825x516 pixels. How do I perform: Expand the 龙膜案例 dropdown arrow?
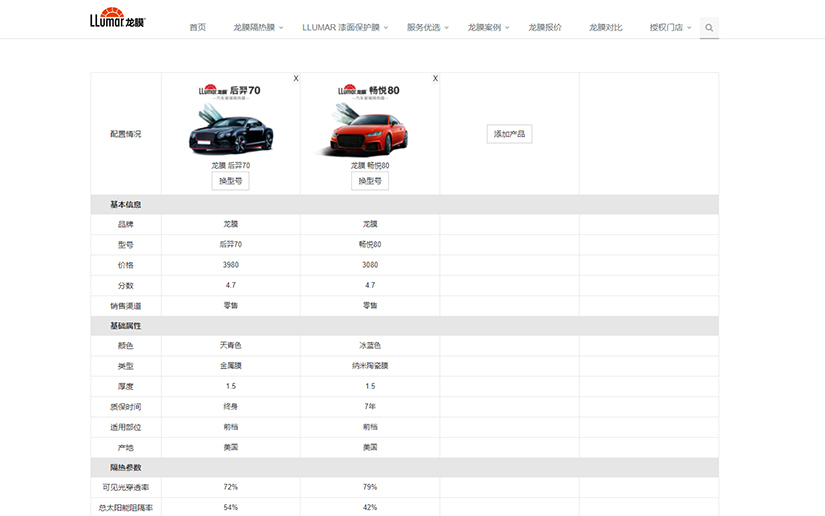point(507,28)
